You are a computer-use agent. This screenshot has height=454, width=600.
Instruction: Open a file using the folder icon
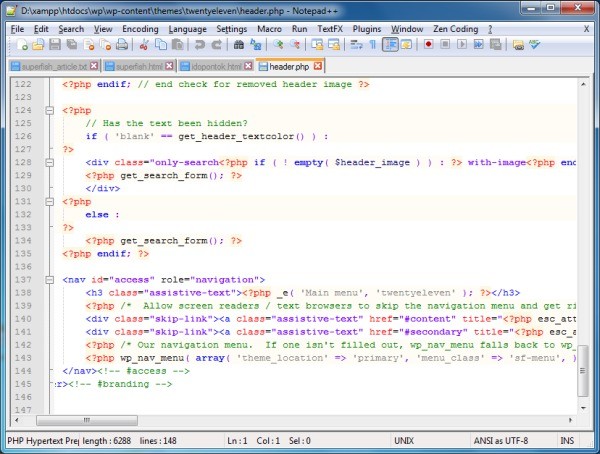coord(38,45)
